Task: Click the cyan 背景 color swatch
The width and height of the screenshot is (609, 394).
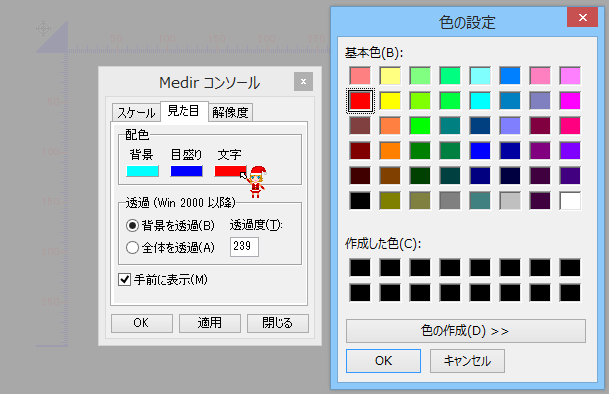Action: point(143,171)
